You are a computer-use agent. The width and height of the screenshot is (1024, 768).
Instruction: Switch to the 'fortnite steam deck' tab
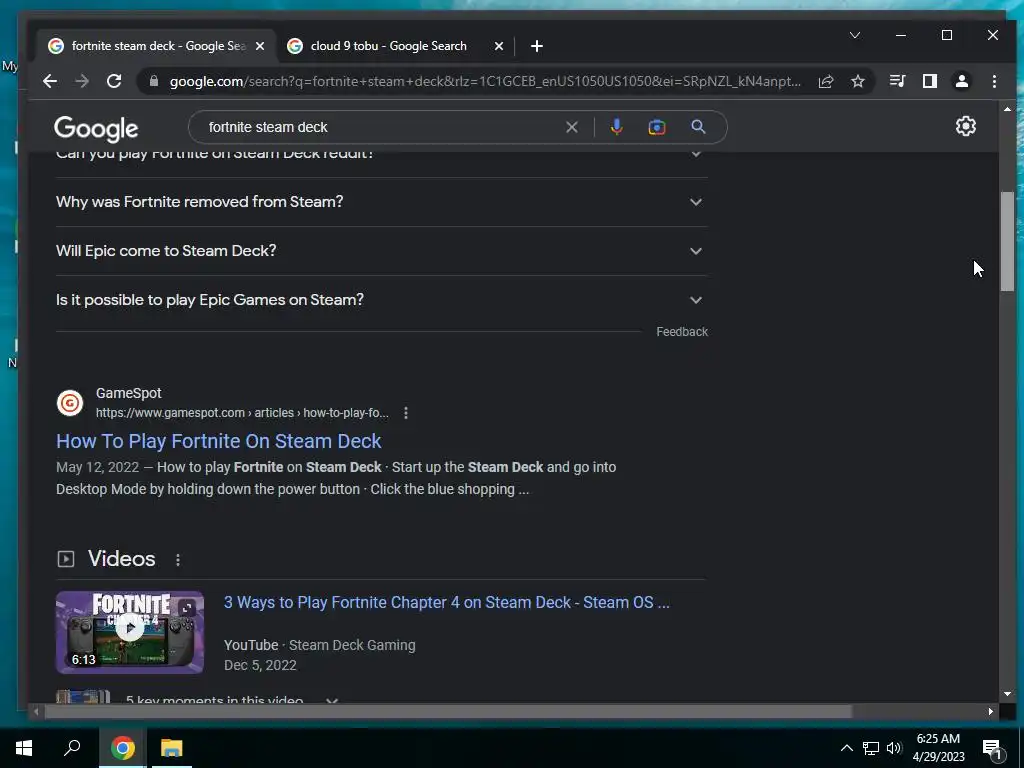tap(155, 46)
